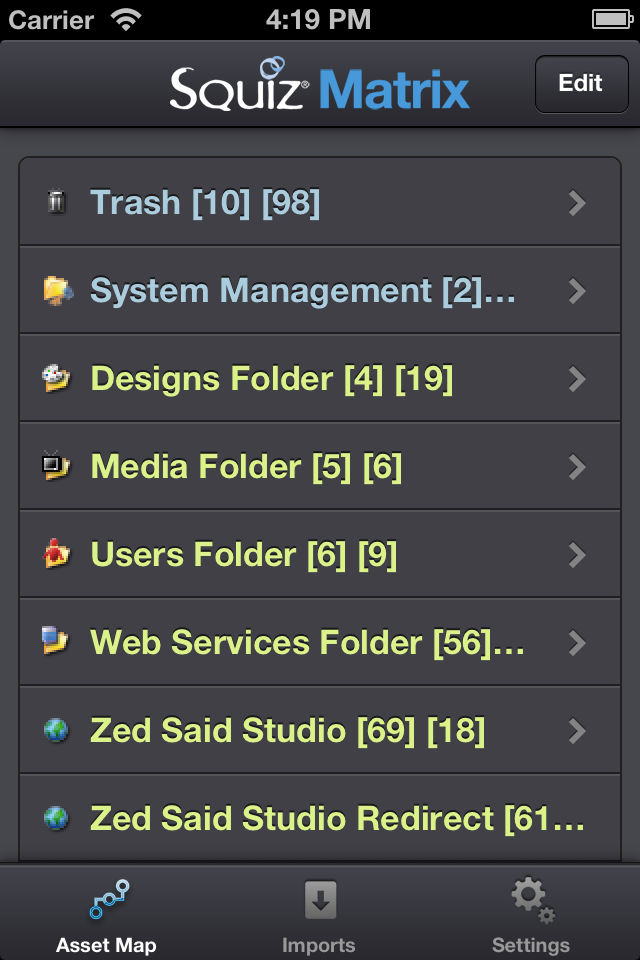This screenshot has width=640, height=960.
Task: Tap the Squiz Matrix logo
Action: click(x=319, y=86)
